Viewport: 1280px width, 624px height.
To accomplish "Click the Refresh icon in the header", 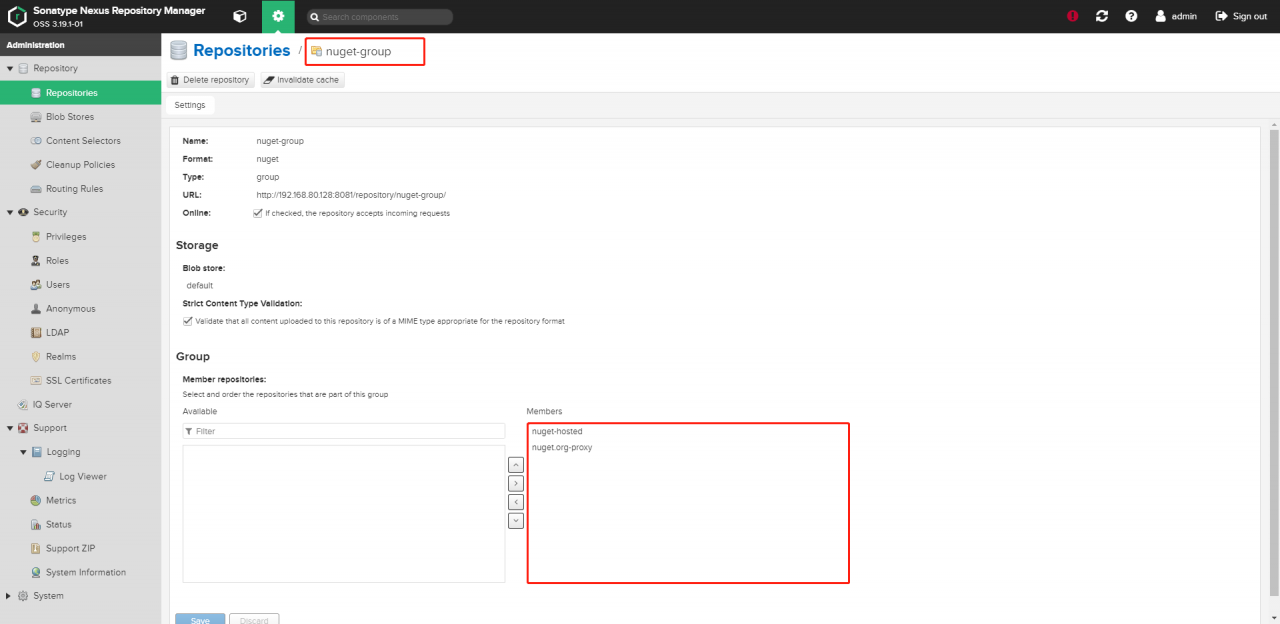I will [x=1102, y=16].
